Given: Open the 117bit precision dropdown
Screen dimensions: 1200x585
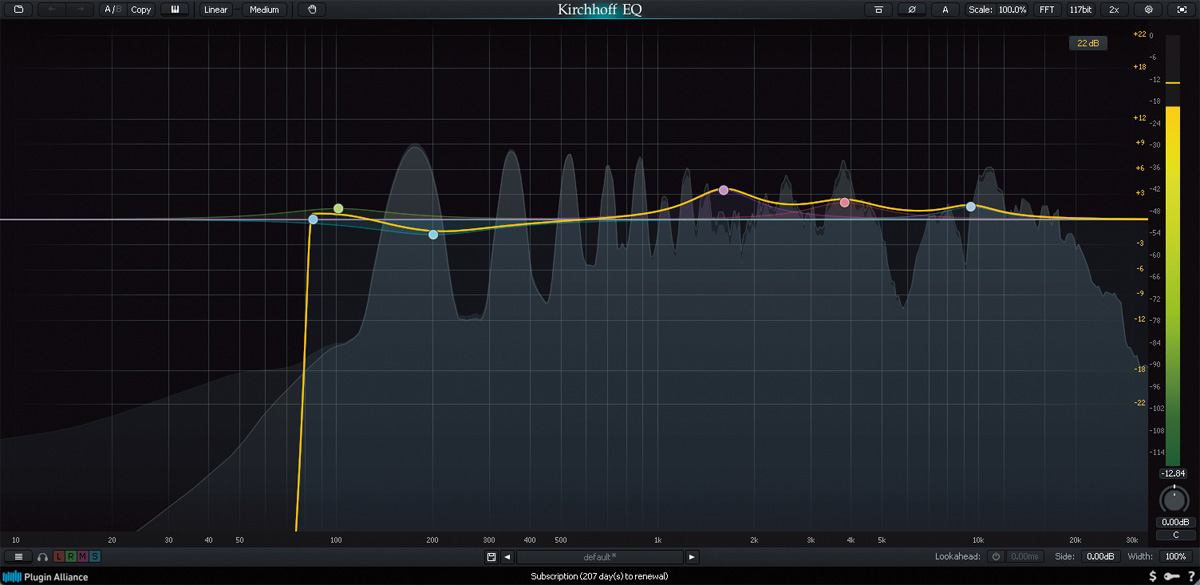Looking at the screenshot, I should (1080, 9).
